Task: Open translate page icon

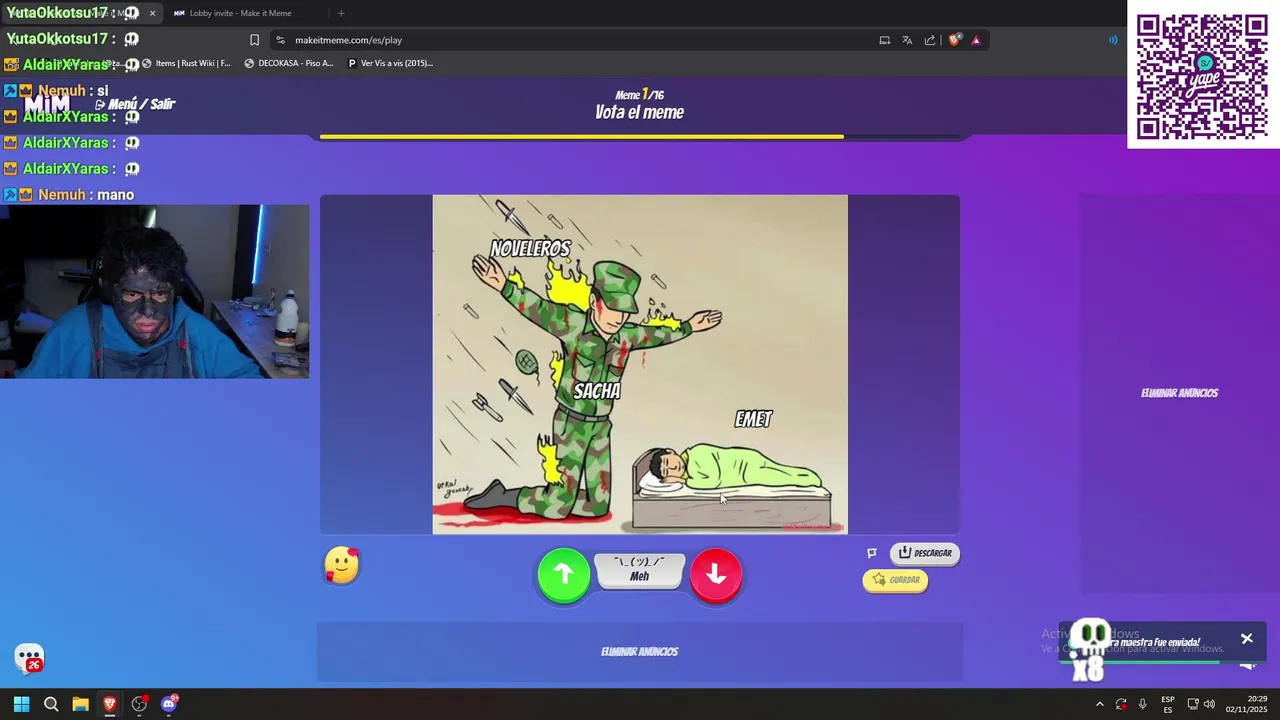Action: click(907, 40)
